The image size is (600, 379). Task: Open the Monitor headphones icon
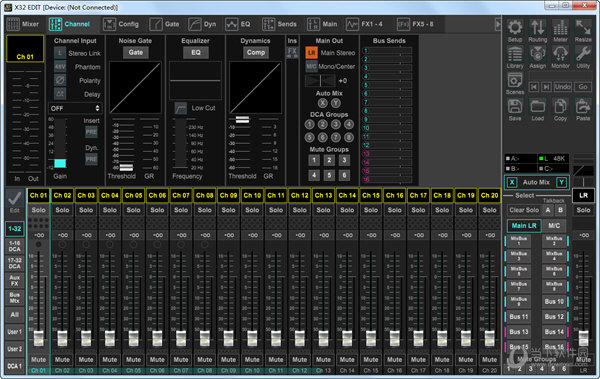coord(560,54)
